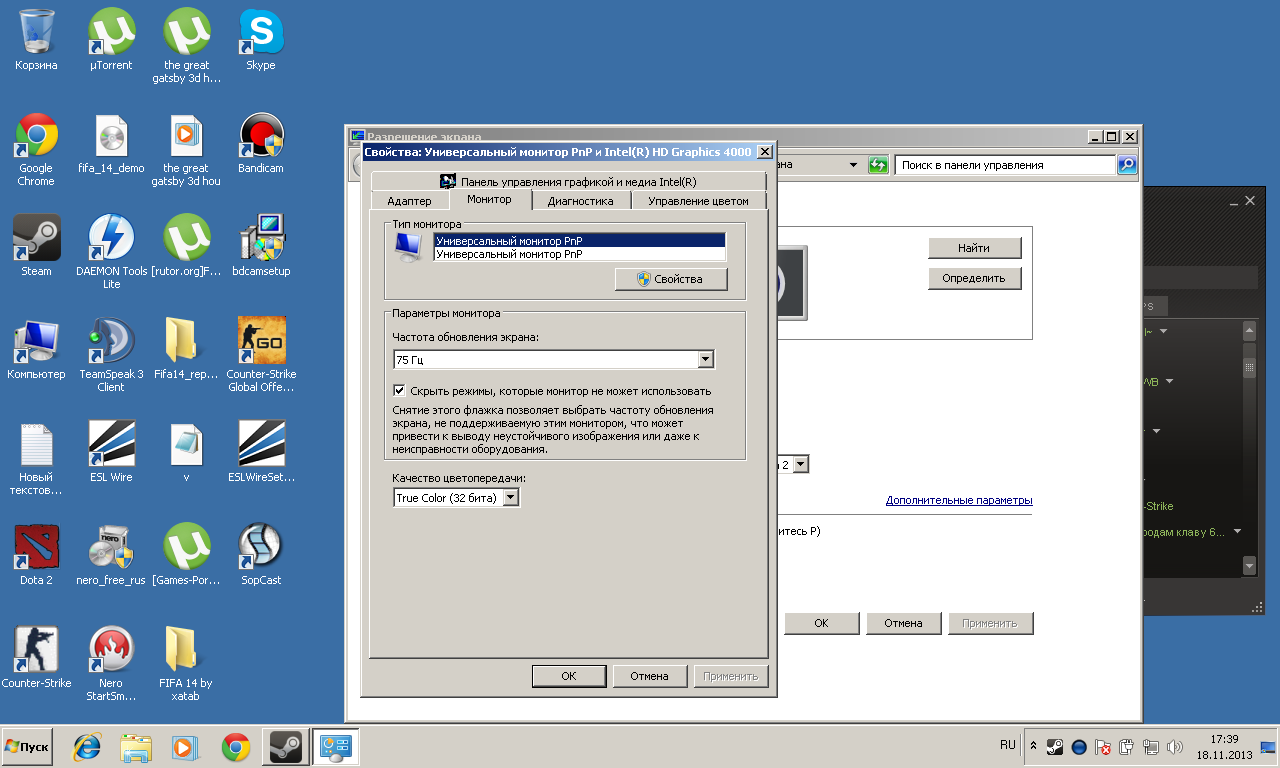Select the µTorrent desktop shortcut

[111, 41]
